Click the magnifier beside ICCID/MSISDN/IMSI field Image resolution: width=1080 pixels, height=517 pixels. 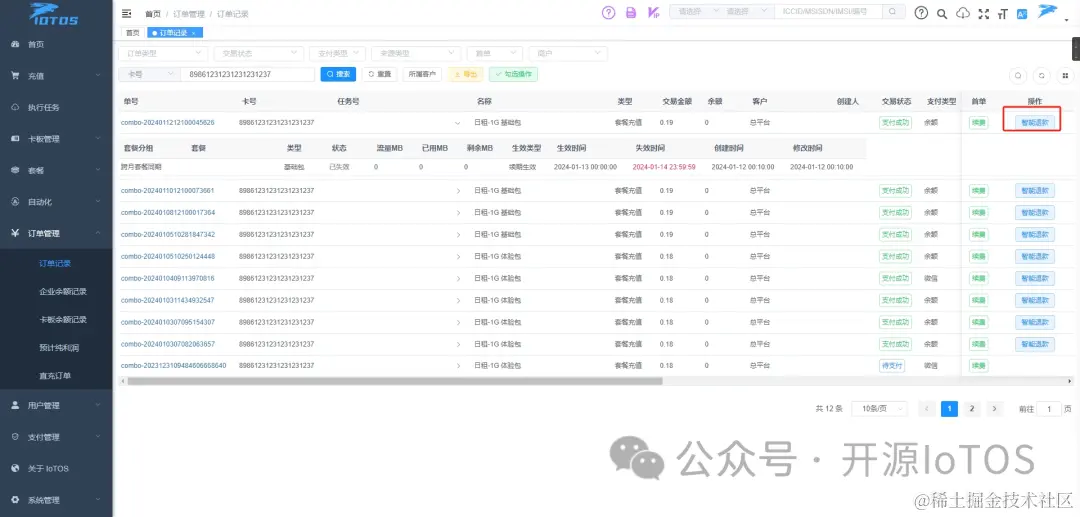pyautogui.click(x=893, y=12)
